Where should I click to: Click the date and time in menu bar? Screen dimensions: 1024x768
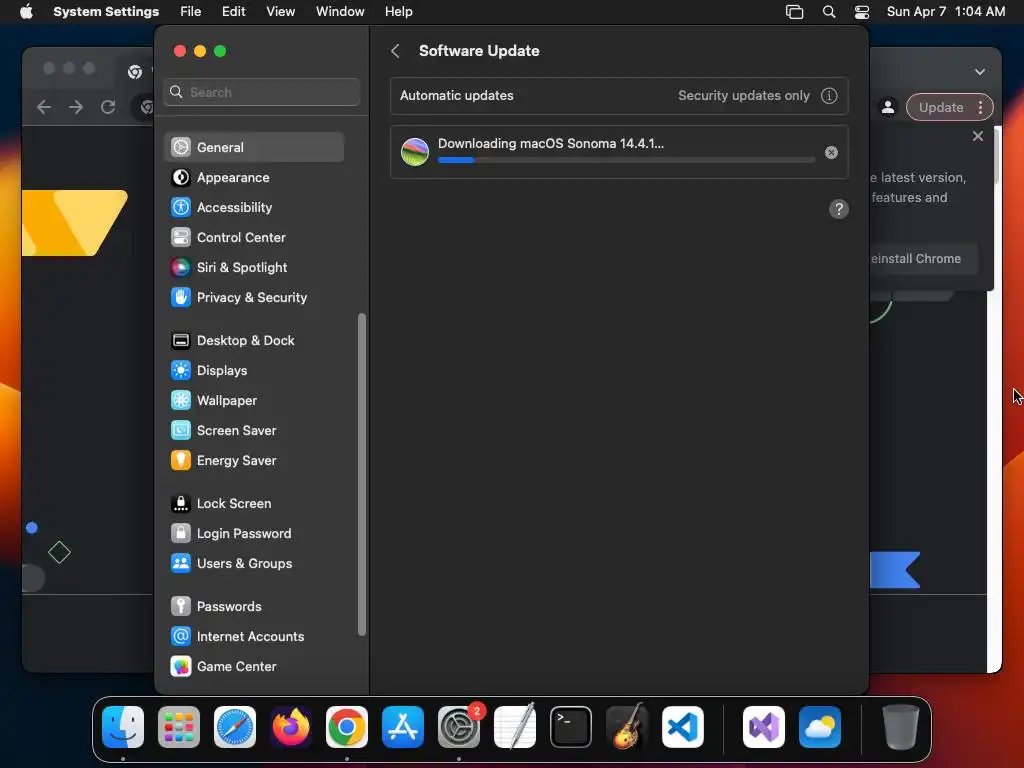click(946, 12)
